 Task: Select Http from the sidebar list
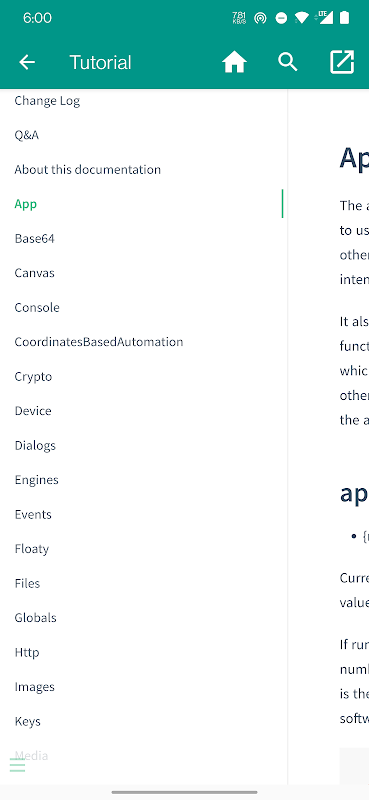point(27,652)
